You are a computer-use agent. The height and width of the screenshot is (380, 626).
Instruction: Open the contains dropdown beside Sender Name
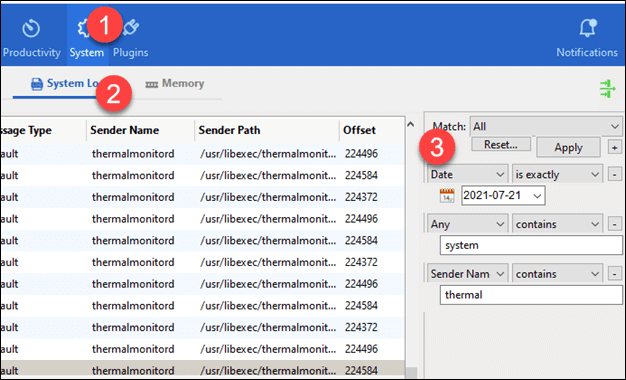pos(557,274)
